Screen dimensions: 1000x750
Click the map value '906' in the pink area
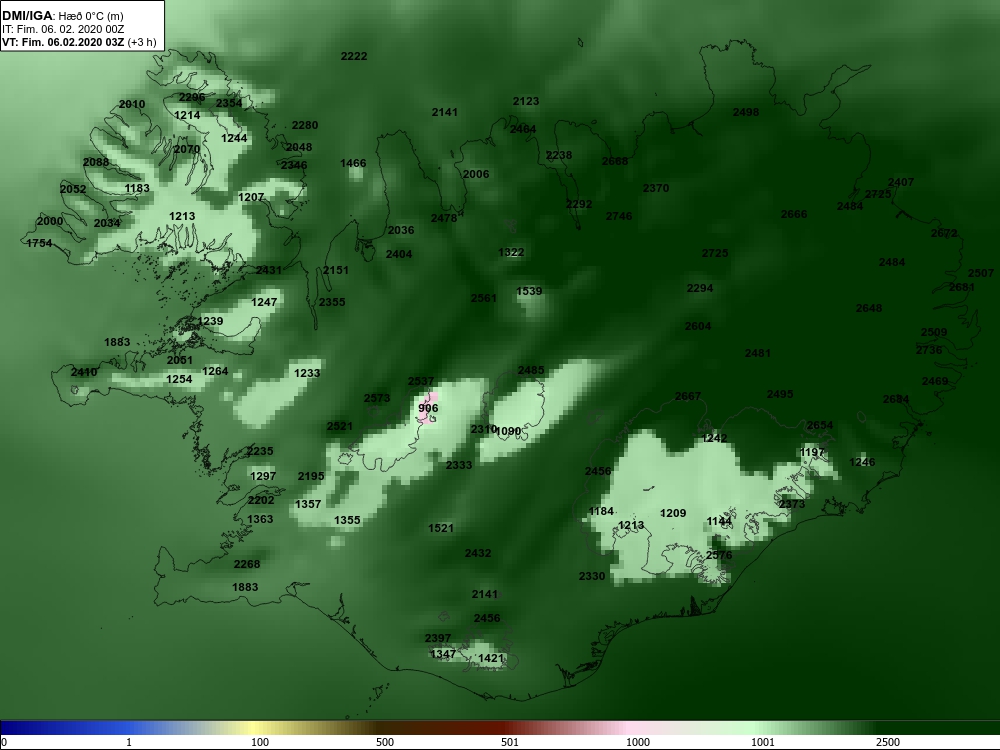429,408
